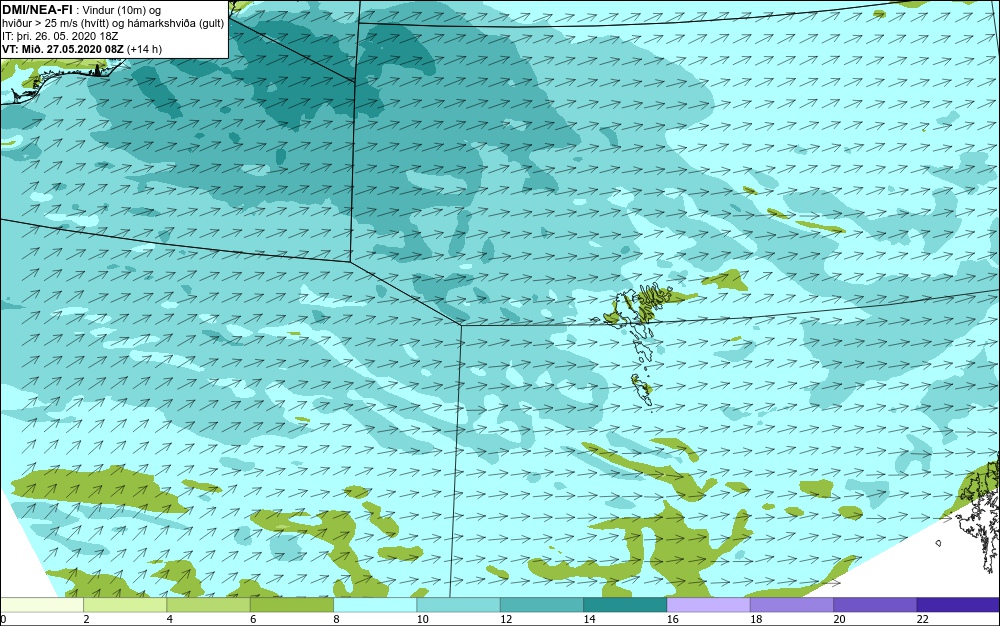The height and width of the screenshot is (626, 1000).
Task: Click the 8–10 m/s pale cyan legend swatch
Action: [375, 605]
